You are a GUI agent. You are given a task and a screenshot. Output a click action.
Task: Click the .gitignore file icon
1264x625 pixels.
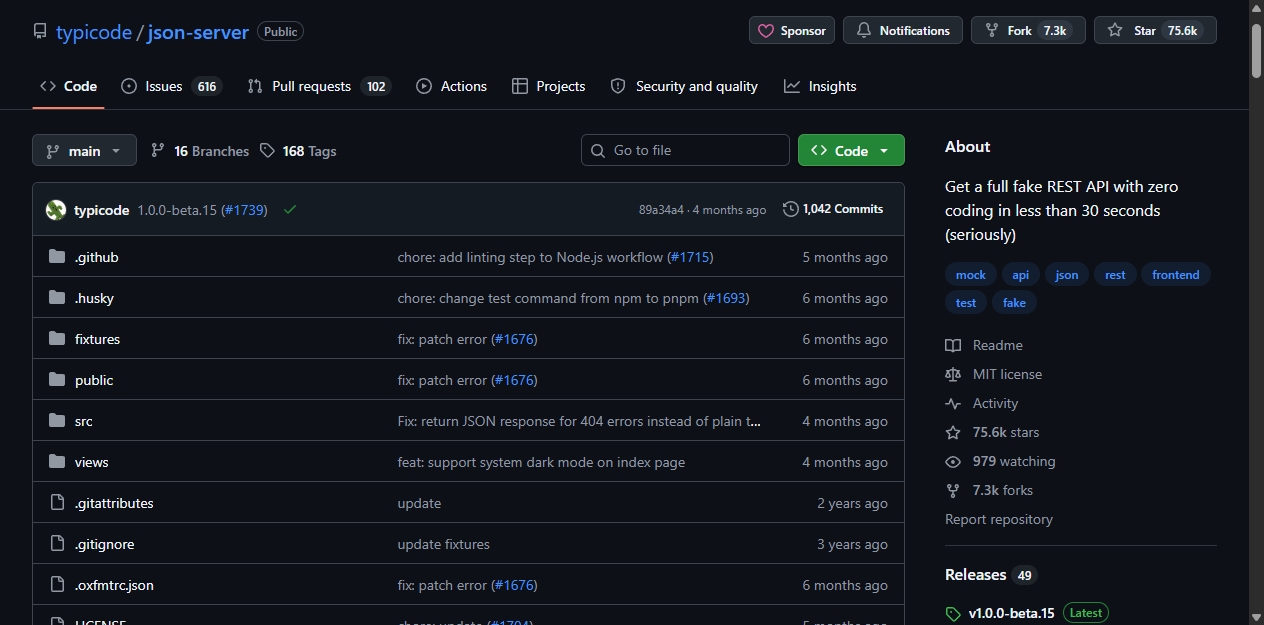click(57, 544)
